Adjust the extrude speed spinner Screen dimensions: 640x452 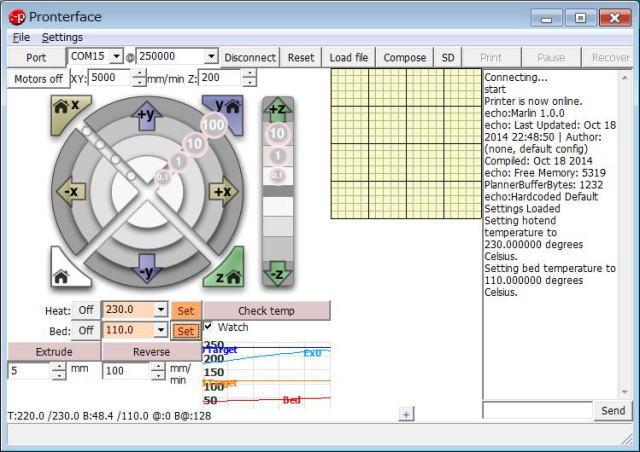click(x=158, y=371)
